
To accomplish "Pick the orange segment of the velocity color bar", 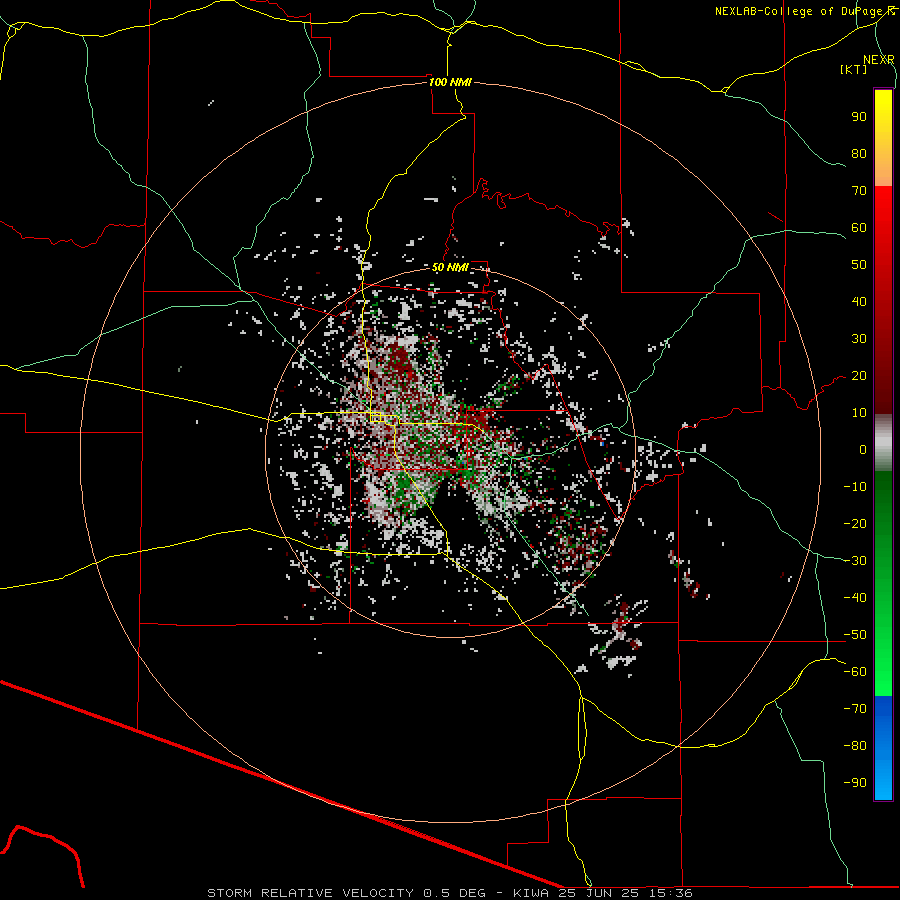I will click(883, 166).
